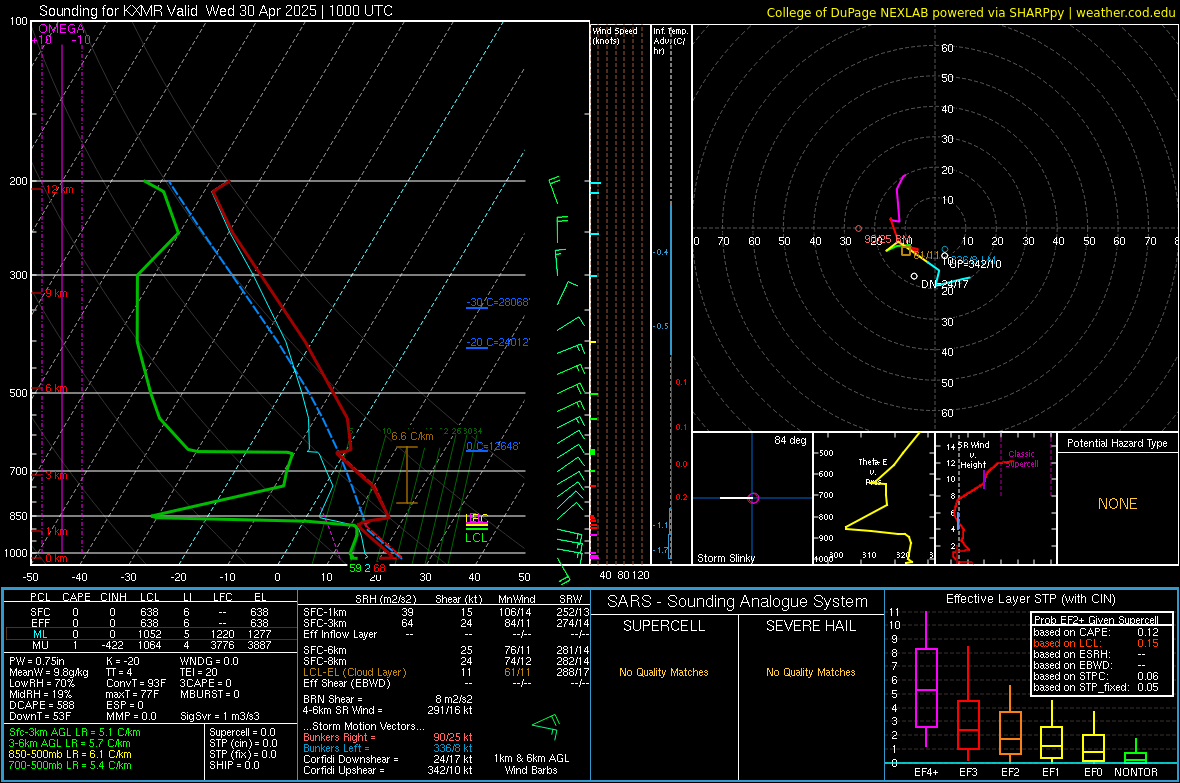
Task: Select the MU parcel row
Action: coord(150,645)
